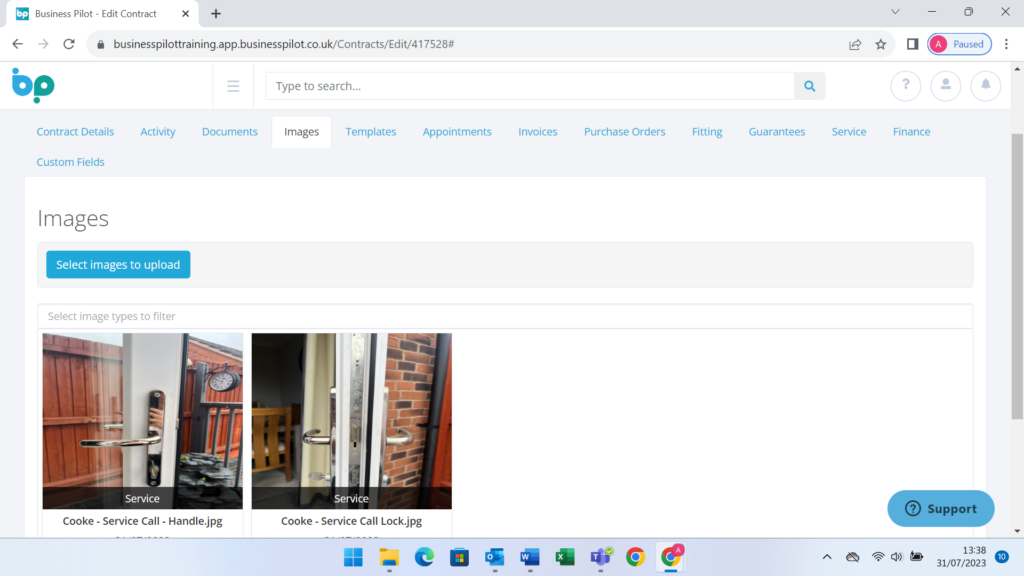Click the page vertical scrollbar
This screenshot has width=1024, height=576.
[1017, 276]
